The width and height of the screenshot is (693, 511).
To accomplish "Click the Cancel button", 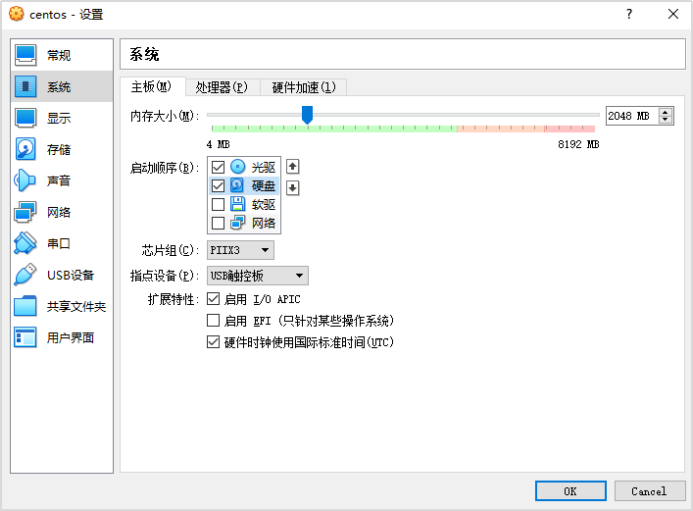I will tap(649, 491).
